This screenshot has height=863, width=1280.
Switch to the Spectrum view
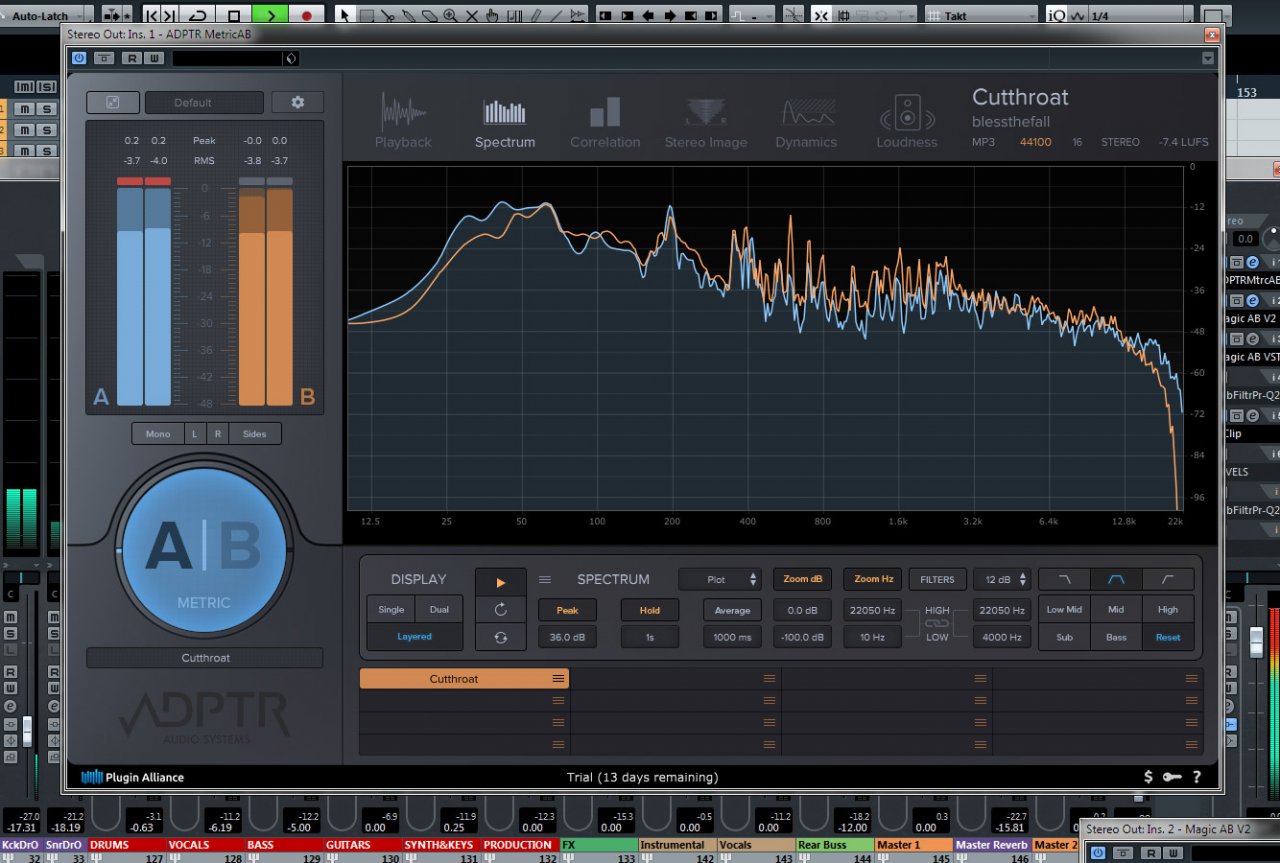505,122
